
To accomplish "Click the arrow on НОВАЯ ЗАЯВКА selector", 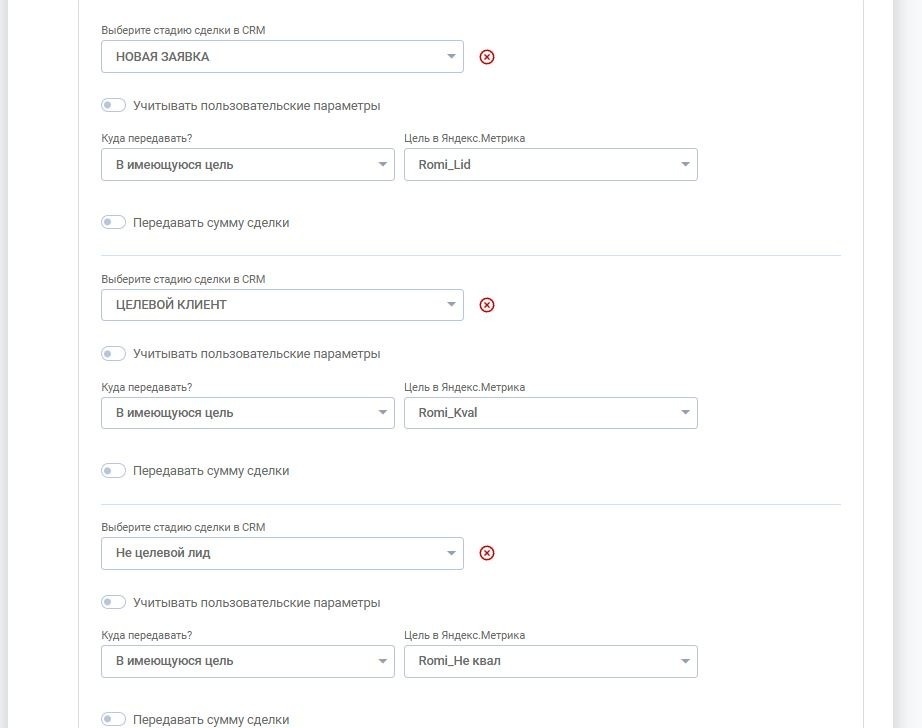I will coord(451,56).
